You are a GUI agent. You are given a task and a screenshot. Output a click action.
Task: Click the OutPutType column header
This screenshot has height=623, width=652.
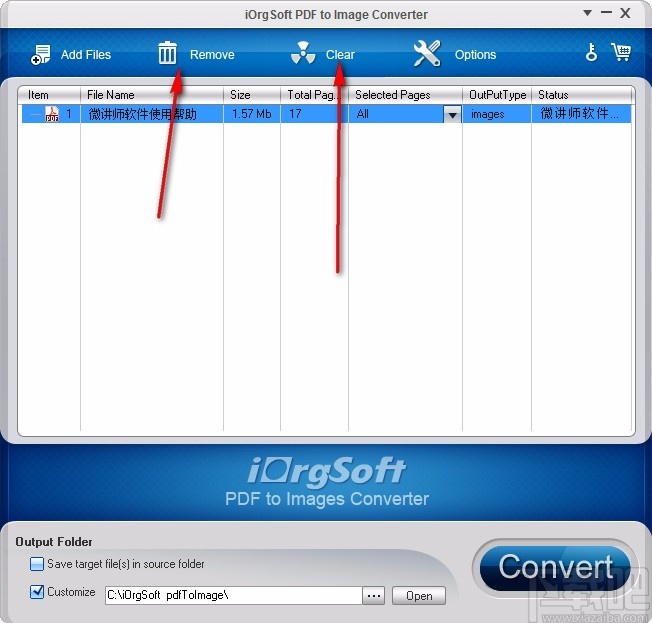coord(497,95)
